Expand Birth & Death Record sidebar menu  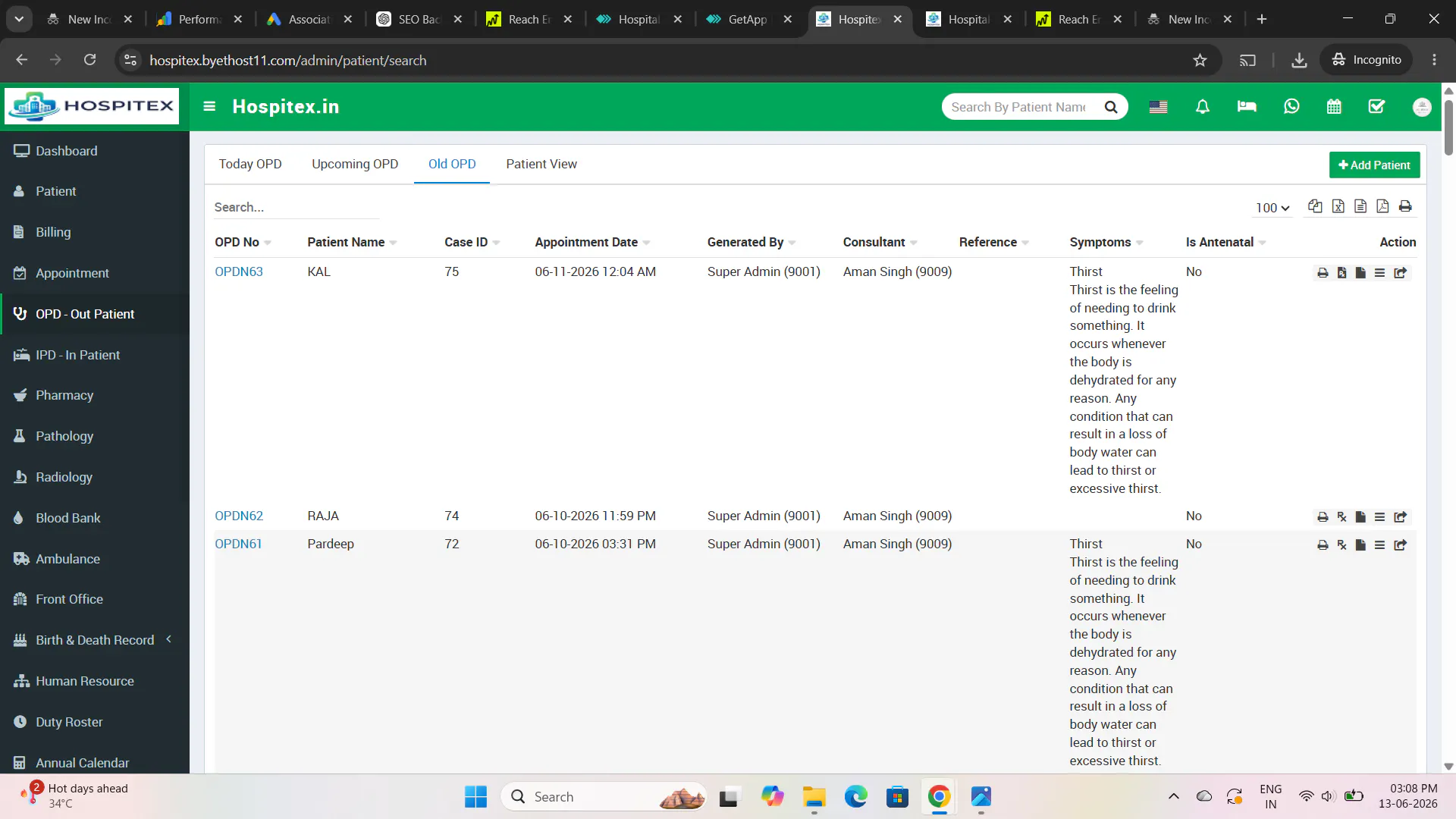click(x=95, y=640)
